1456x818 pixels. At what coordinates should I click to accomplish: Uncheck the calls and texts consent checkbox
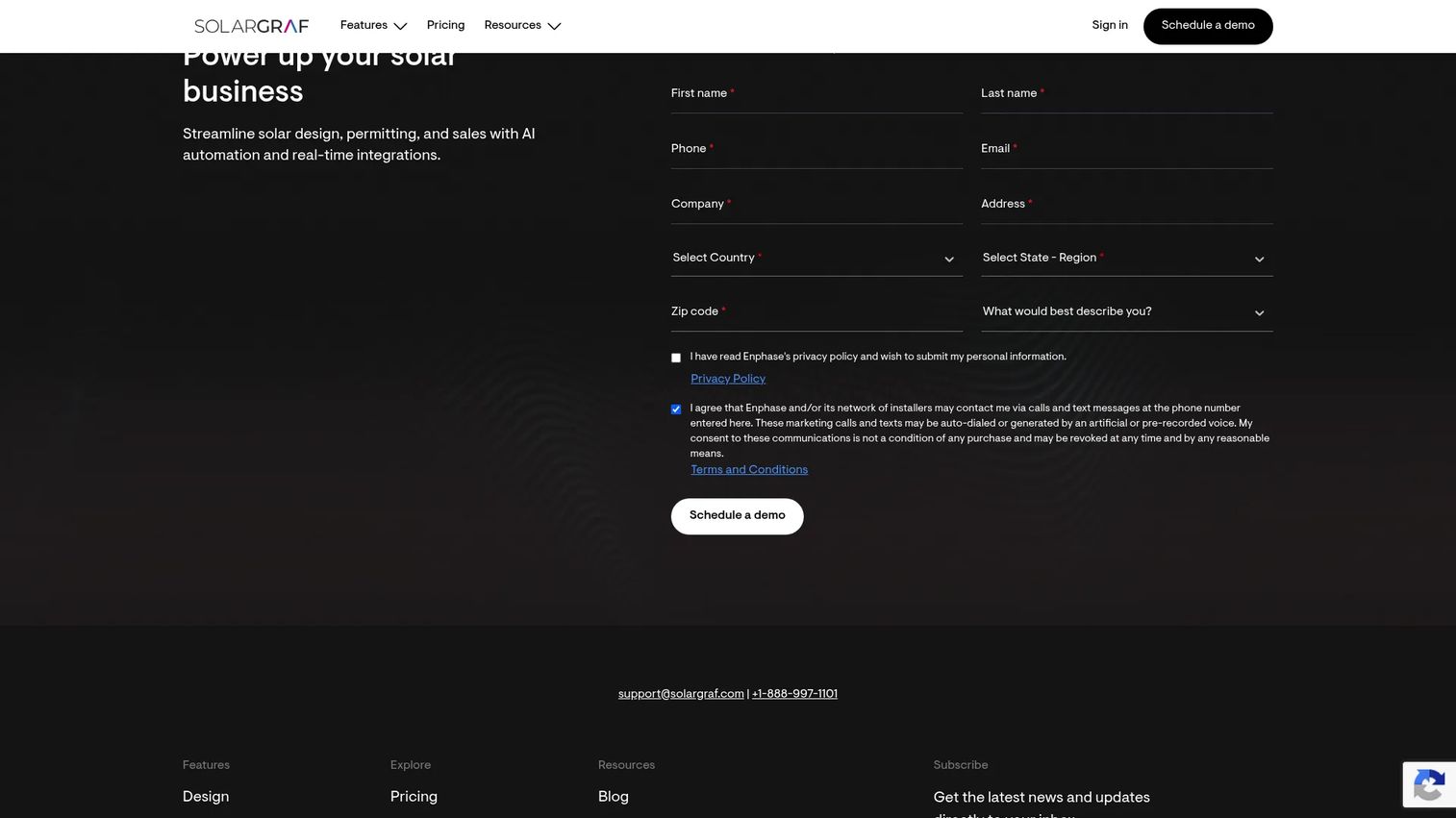coord(676,409)
